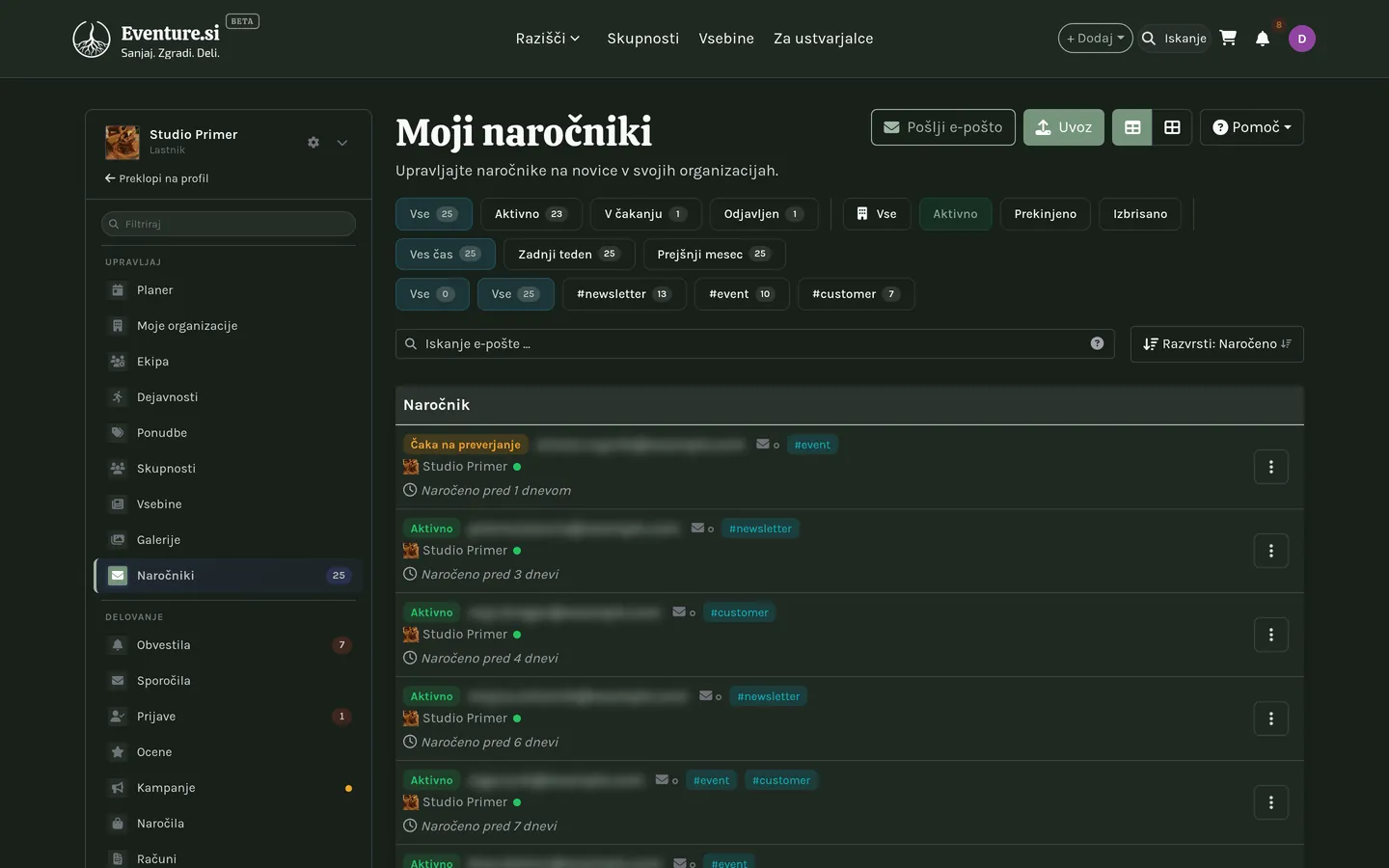Click Studio Primer organization thumbnail
The width and height of the screenshot is (1389, 868).
123,143
